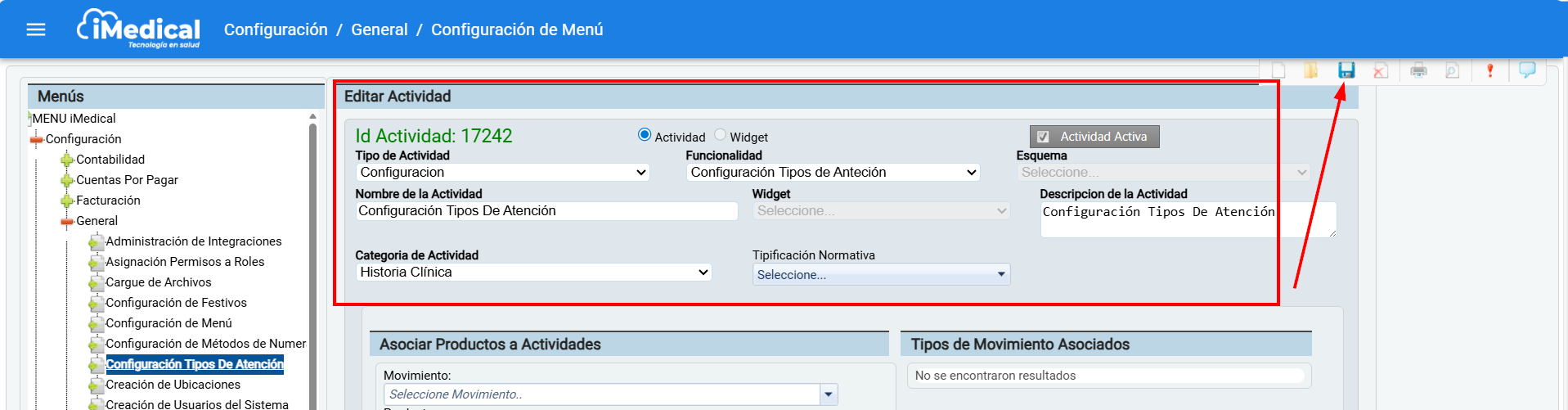Expand the Contabilidad tree node
Screen dimensions: 1568x410
(x=67, y=160)
